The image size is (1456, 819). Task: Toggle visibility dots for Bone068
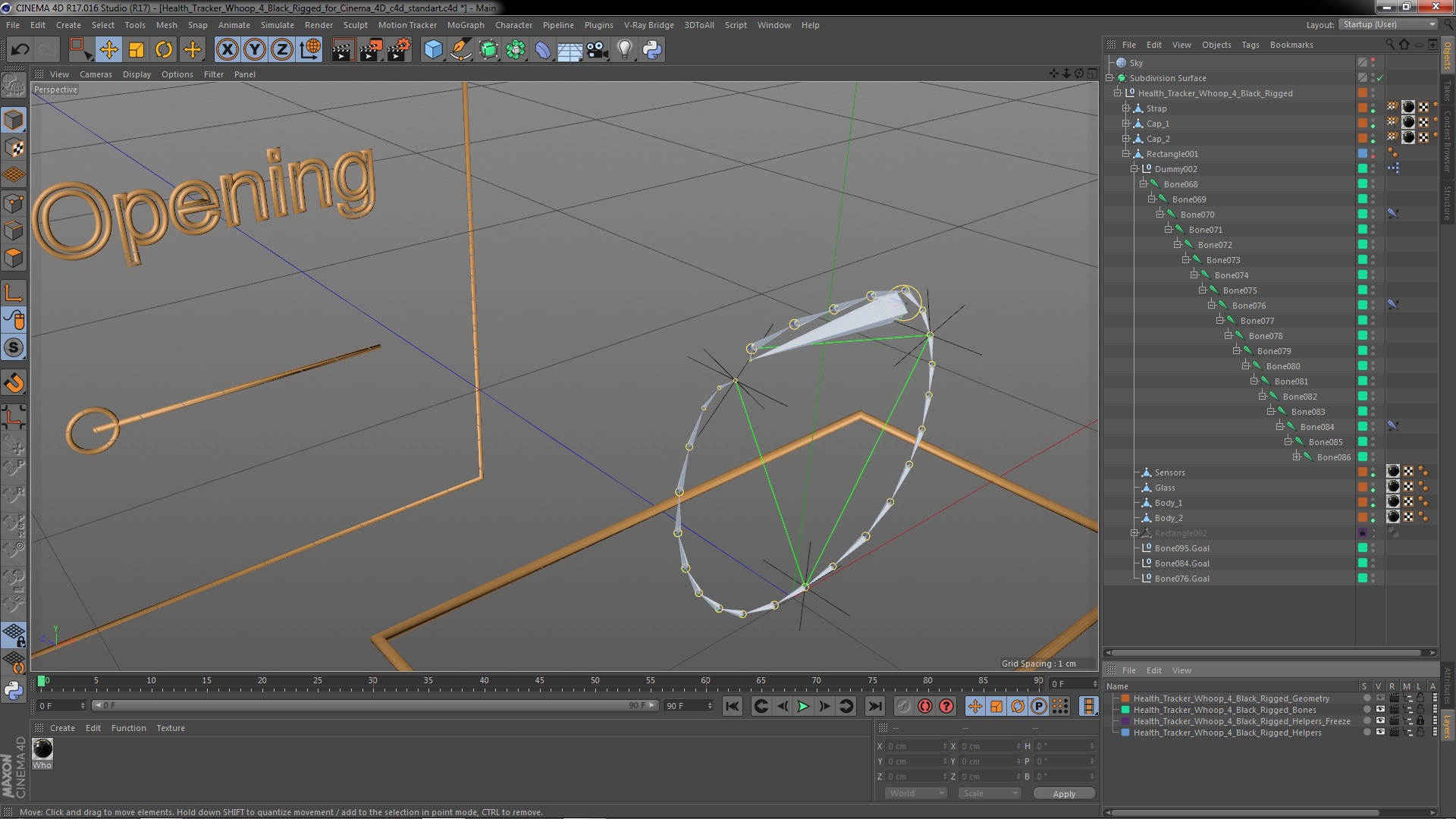tap(1373, 184)
